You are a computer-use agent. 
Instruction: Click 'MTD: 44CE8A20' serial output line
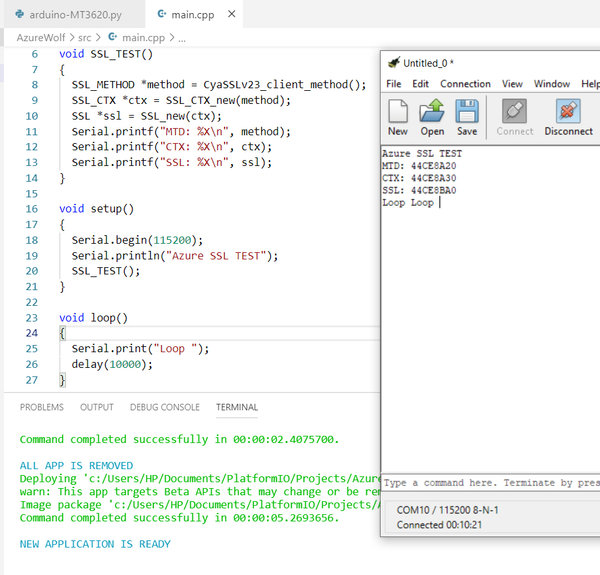tap(419, 166)
